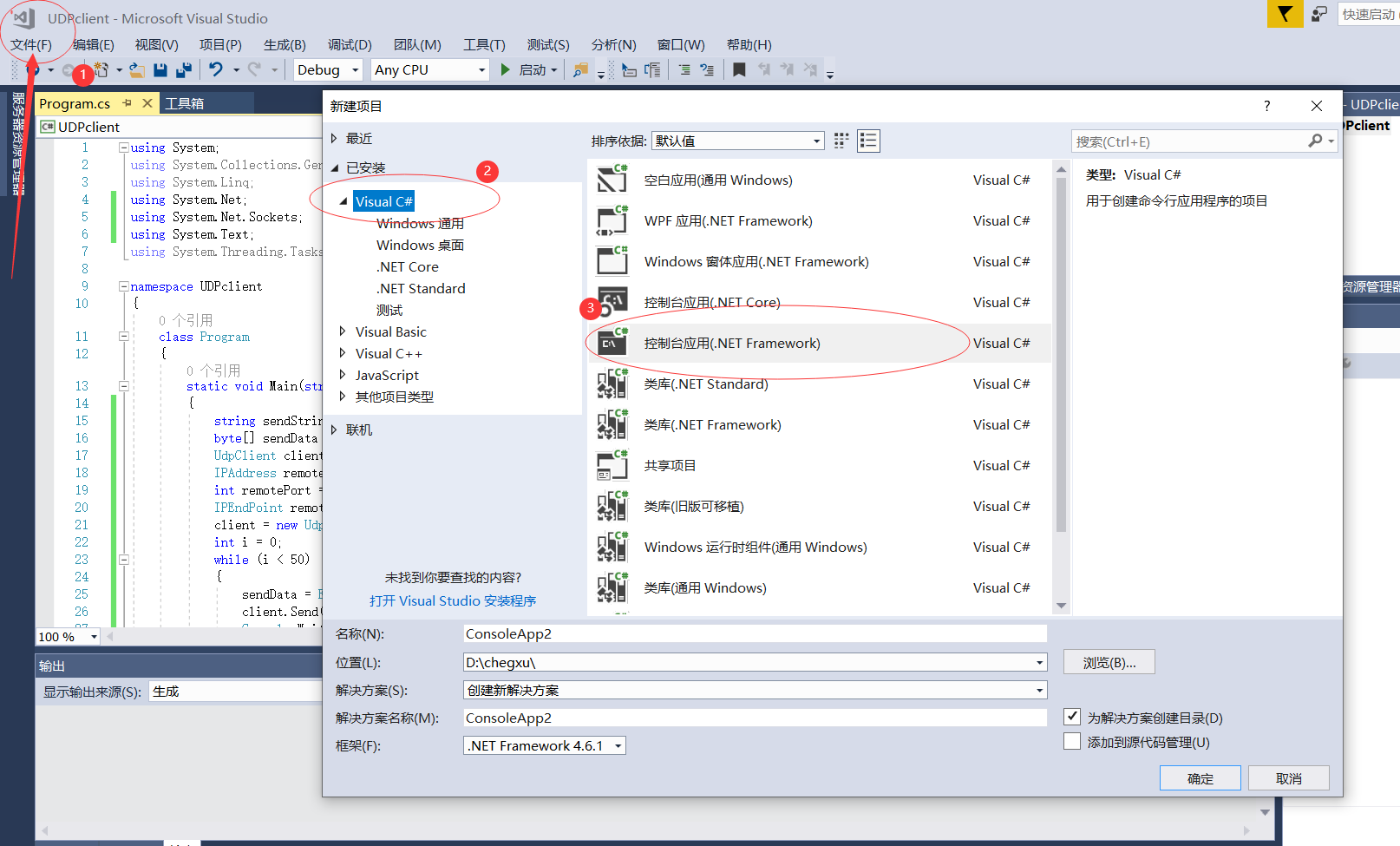The image size is (1400, 846).
Task: Click the 取消 button
Action: coord(1289,778)
